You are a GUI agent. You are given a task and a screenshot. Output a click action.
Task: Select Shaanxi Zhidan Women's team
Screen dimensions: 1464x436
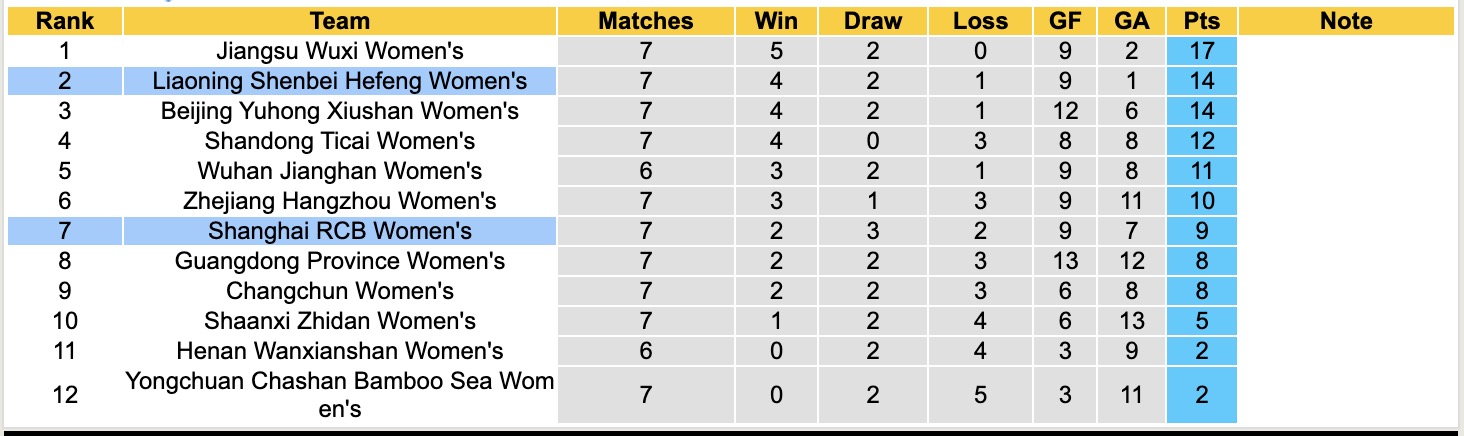click(340, 321)
